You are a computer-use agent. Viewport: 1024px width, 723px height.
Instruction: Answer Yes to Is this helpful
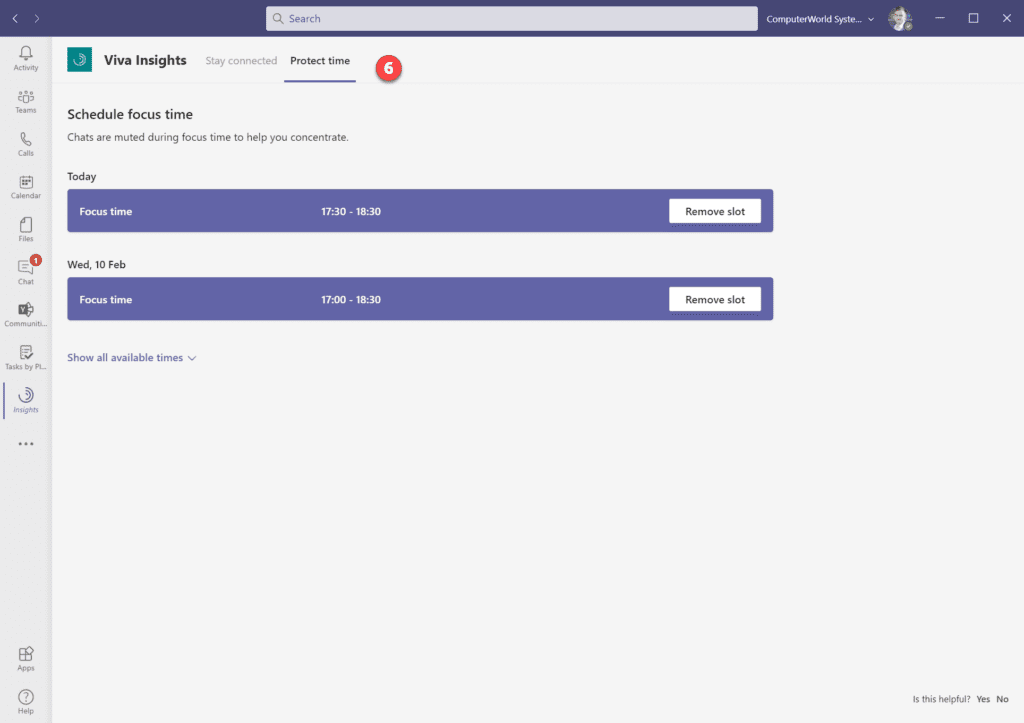point(983,699)
